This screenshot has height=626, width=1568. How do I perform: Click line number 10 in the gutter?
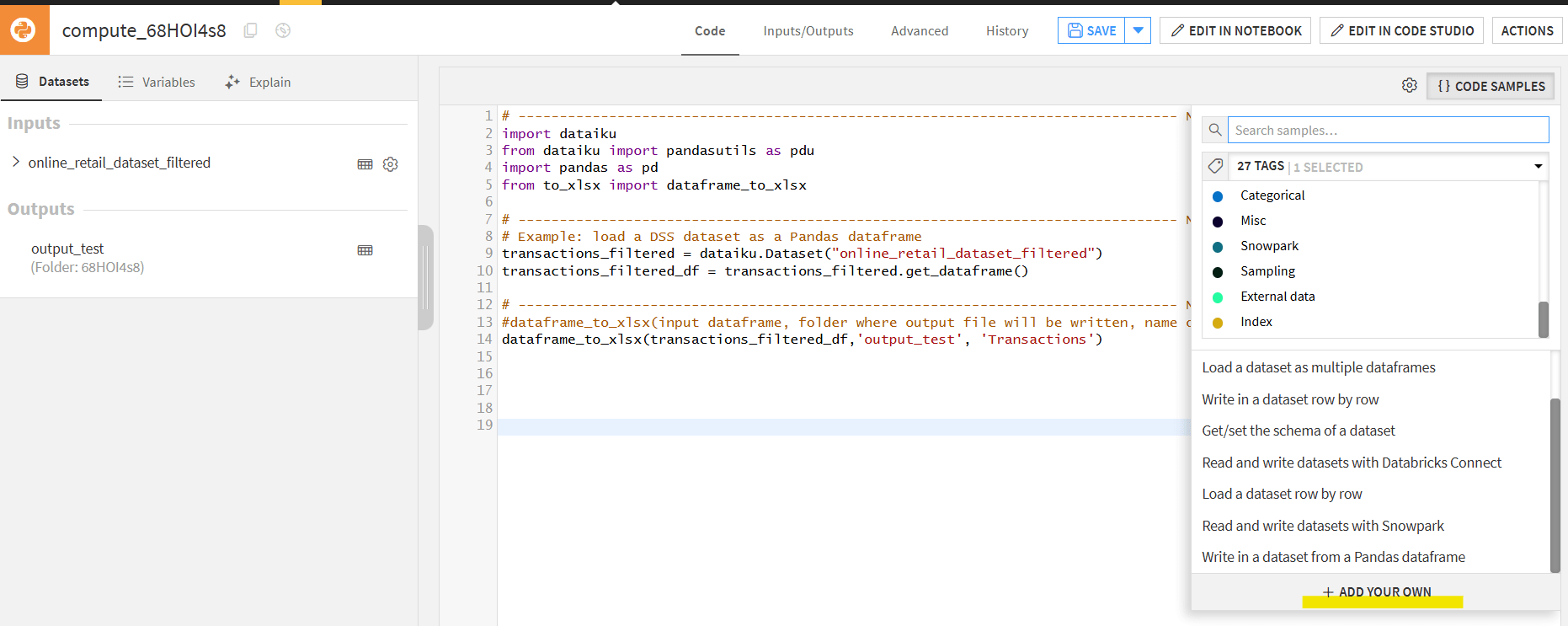click(484, 270)
